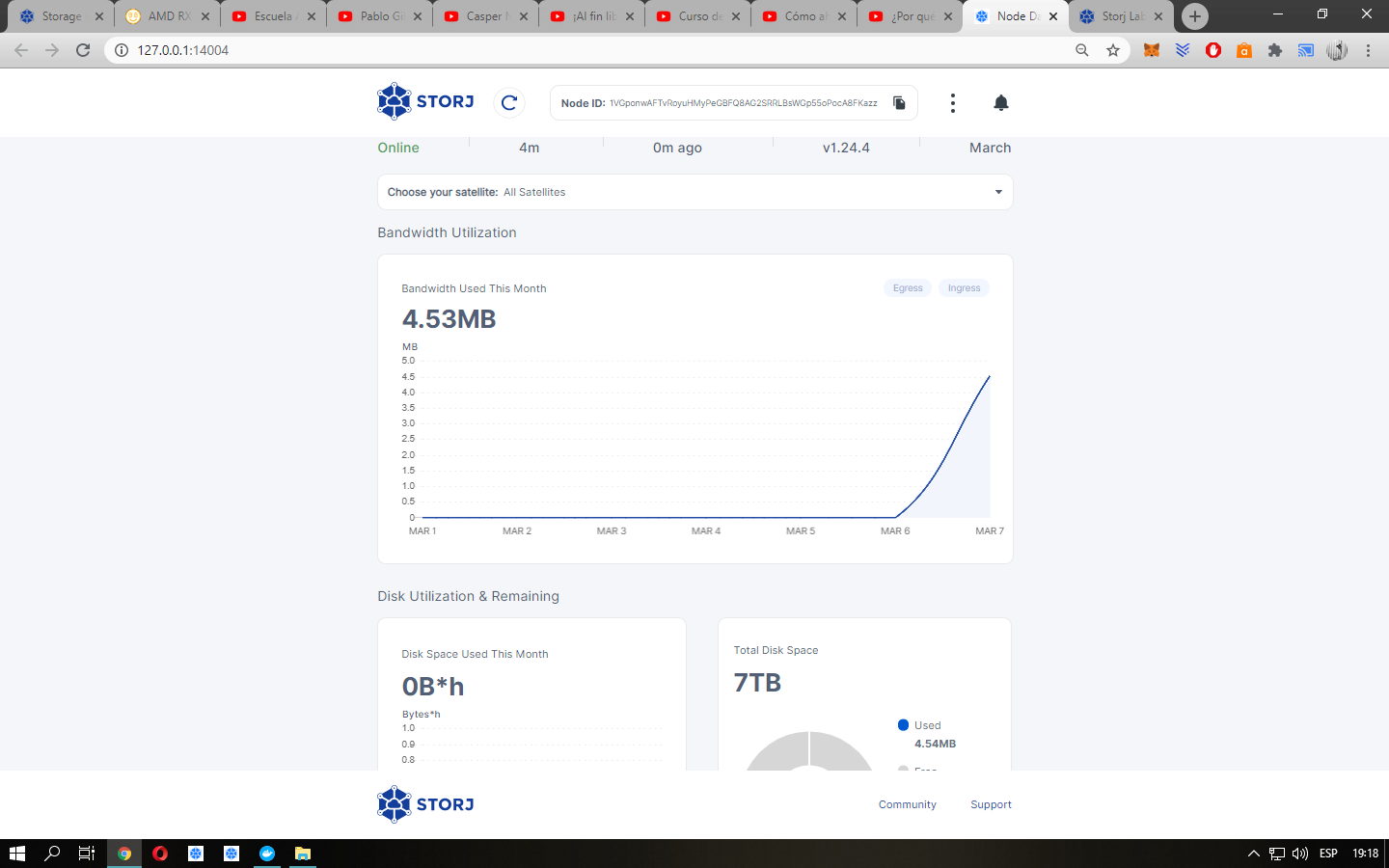Open the notifications bell

[x=1000, y=103]
